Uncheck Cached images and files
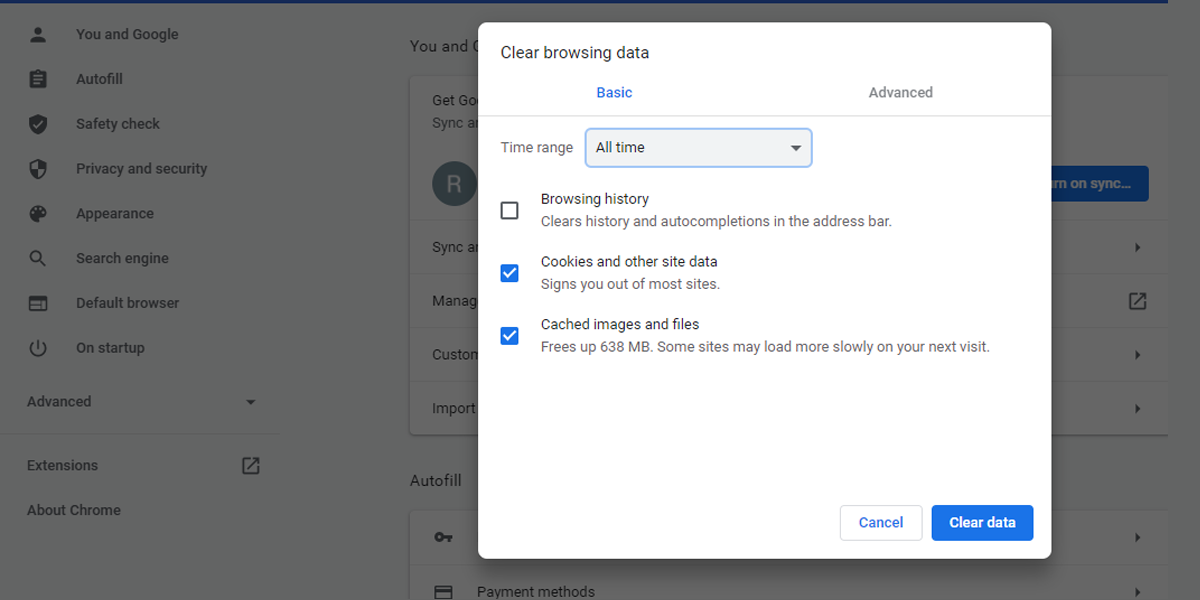This screenshot has width=1200, height=600. [510, 336]
